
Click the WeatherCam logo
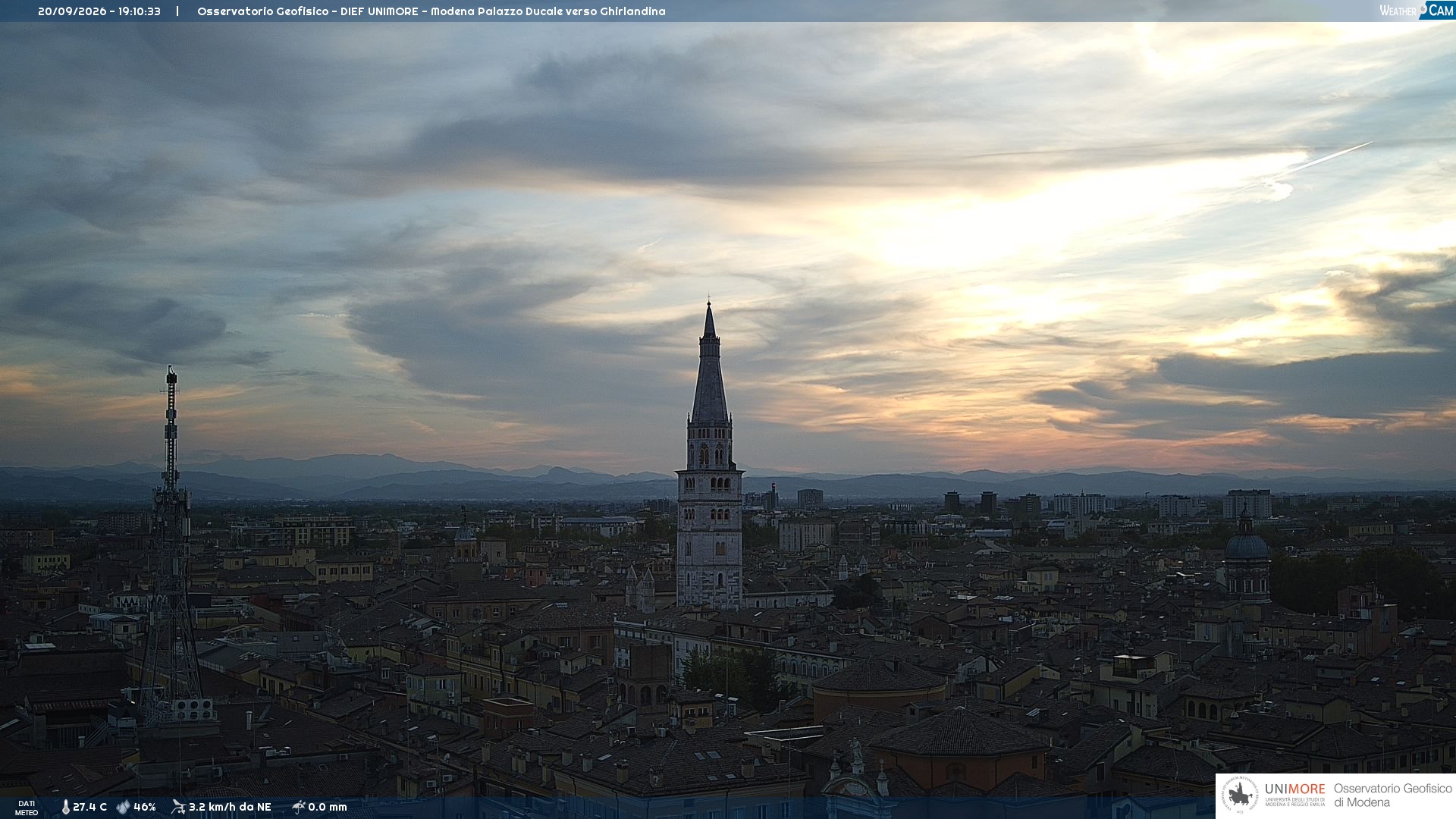pos(1417,11)
